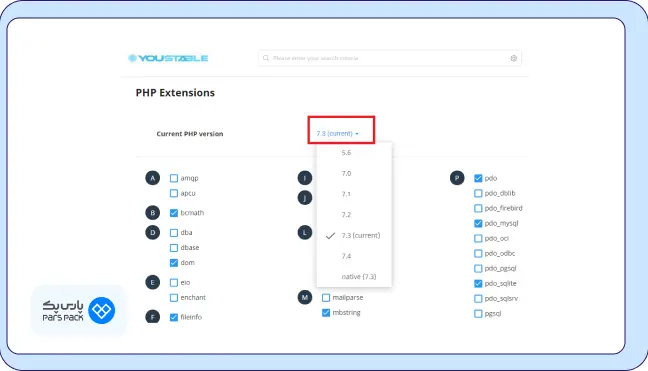Screen dimensions: 648x371
Task: Click the Current PHP version label
Action: tap(190, 134)
